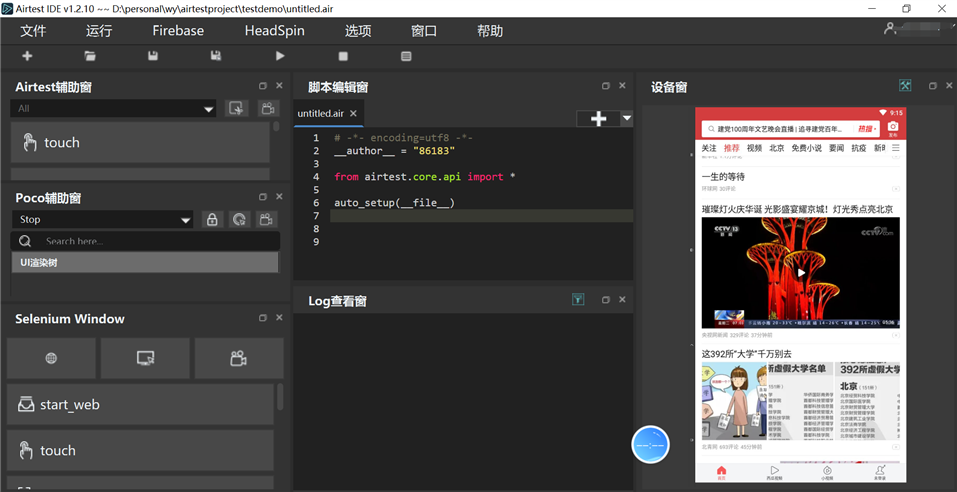
Task: Select the touch command in Airtest辅助窗
Action: 140,142
